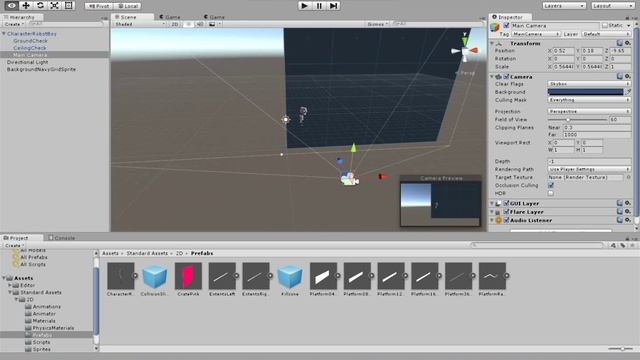Toggle scene lighting button
The width and height of the screenshot is (640, 360).
(188, 24)
